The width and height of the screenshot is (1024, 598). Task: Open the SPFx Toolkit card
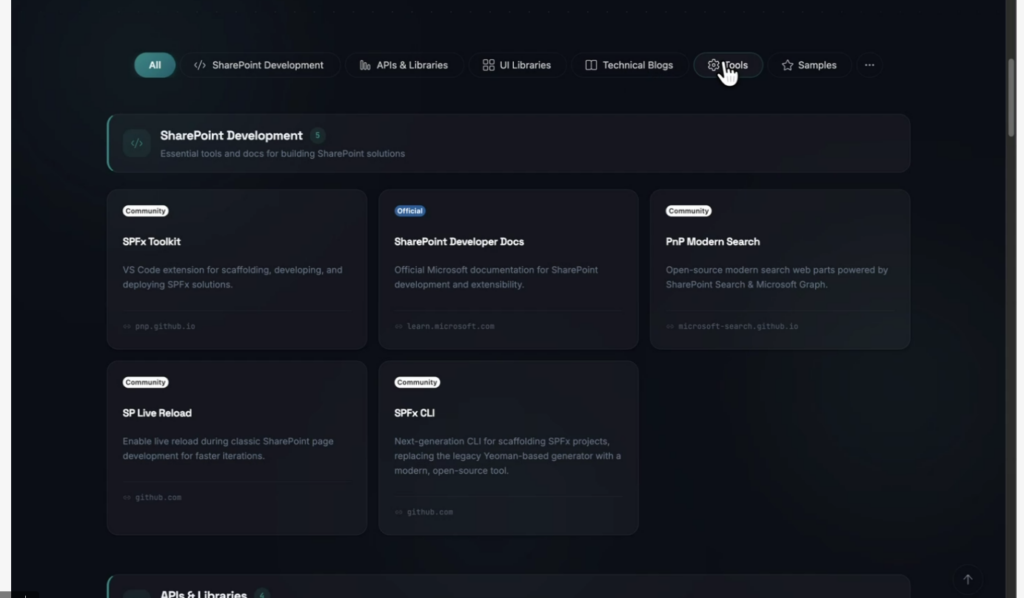[x=237, y=270]
